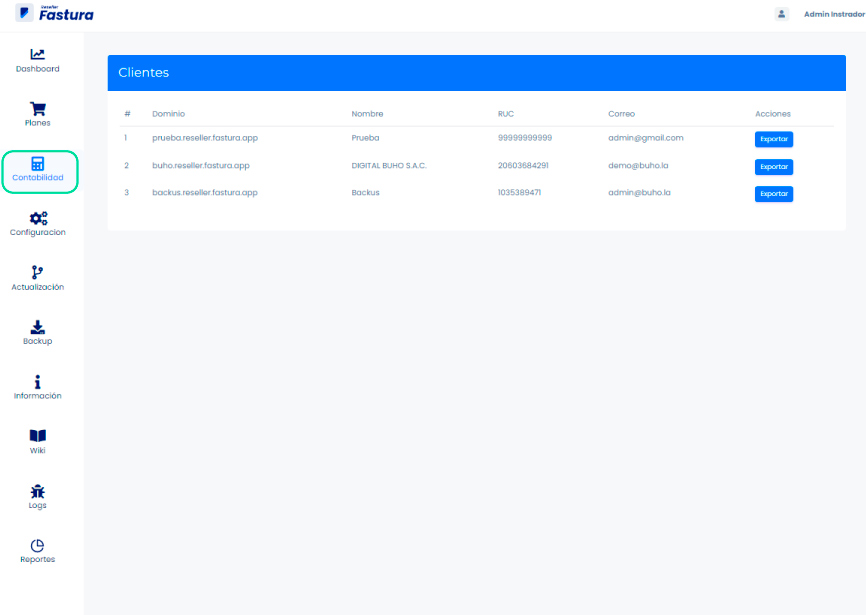866x615 pixels.
Task: Select the Contabilidad calculator icon
Action: pyautogui.click(x=38, y=163)
